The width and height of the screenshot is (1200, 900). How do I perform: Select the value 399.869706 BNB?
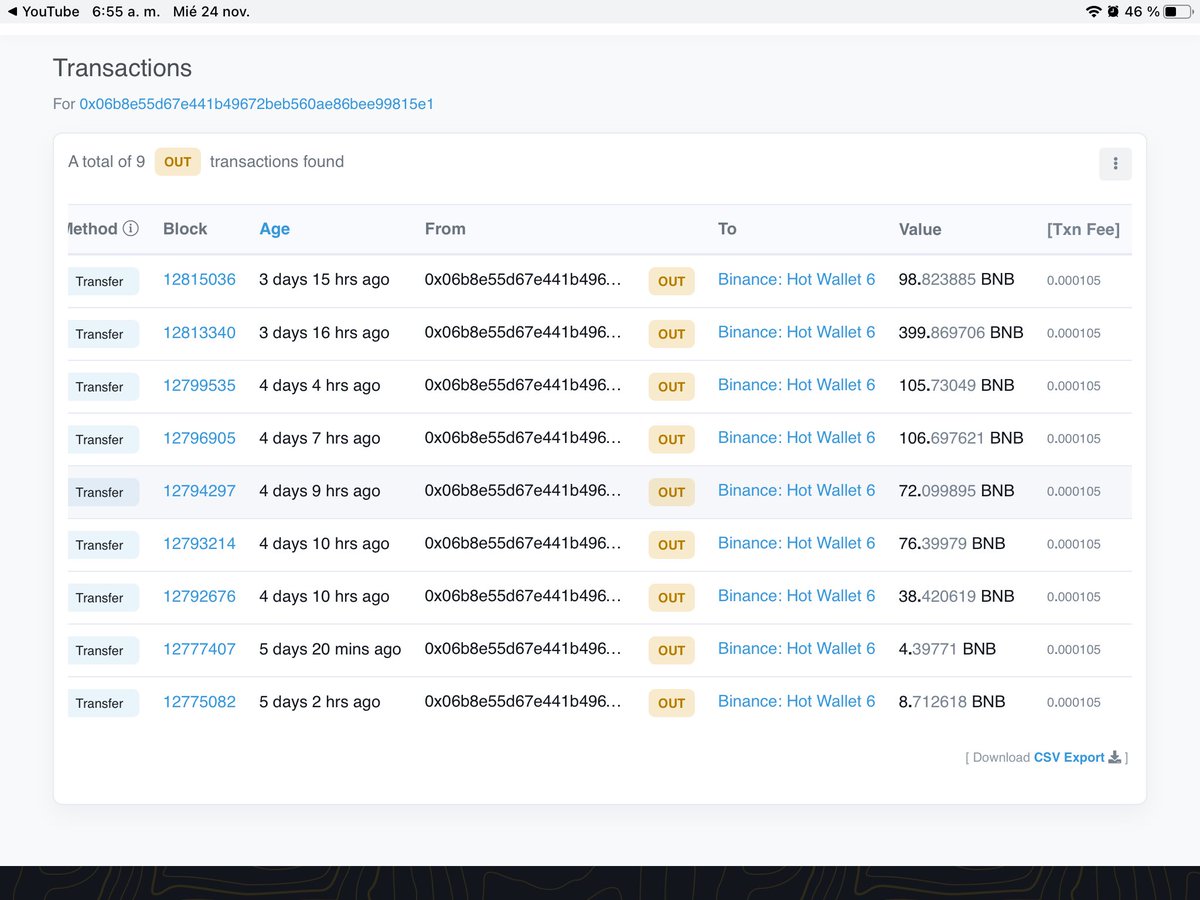pyautogui.click(x=961, y=333)
